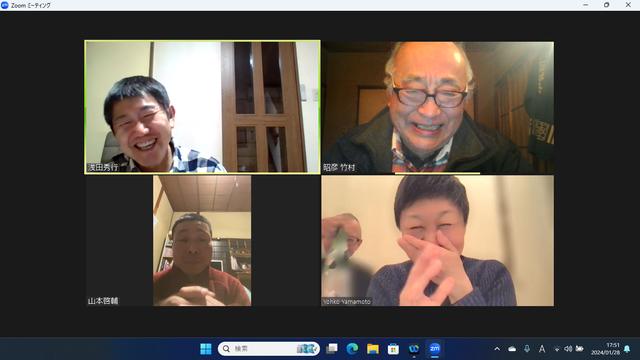
Task: Open Task View from the taskbar
Action: [332, 349]
